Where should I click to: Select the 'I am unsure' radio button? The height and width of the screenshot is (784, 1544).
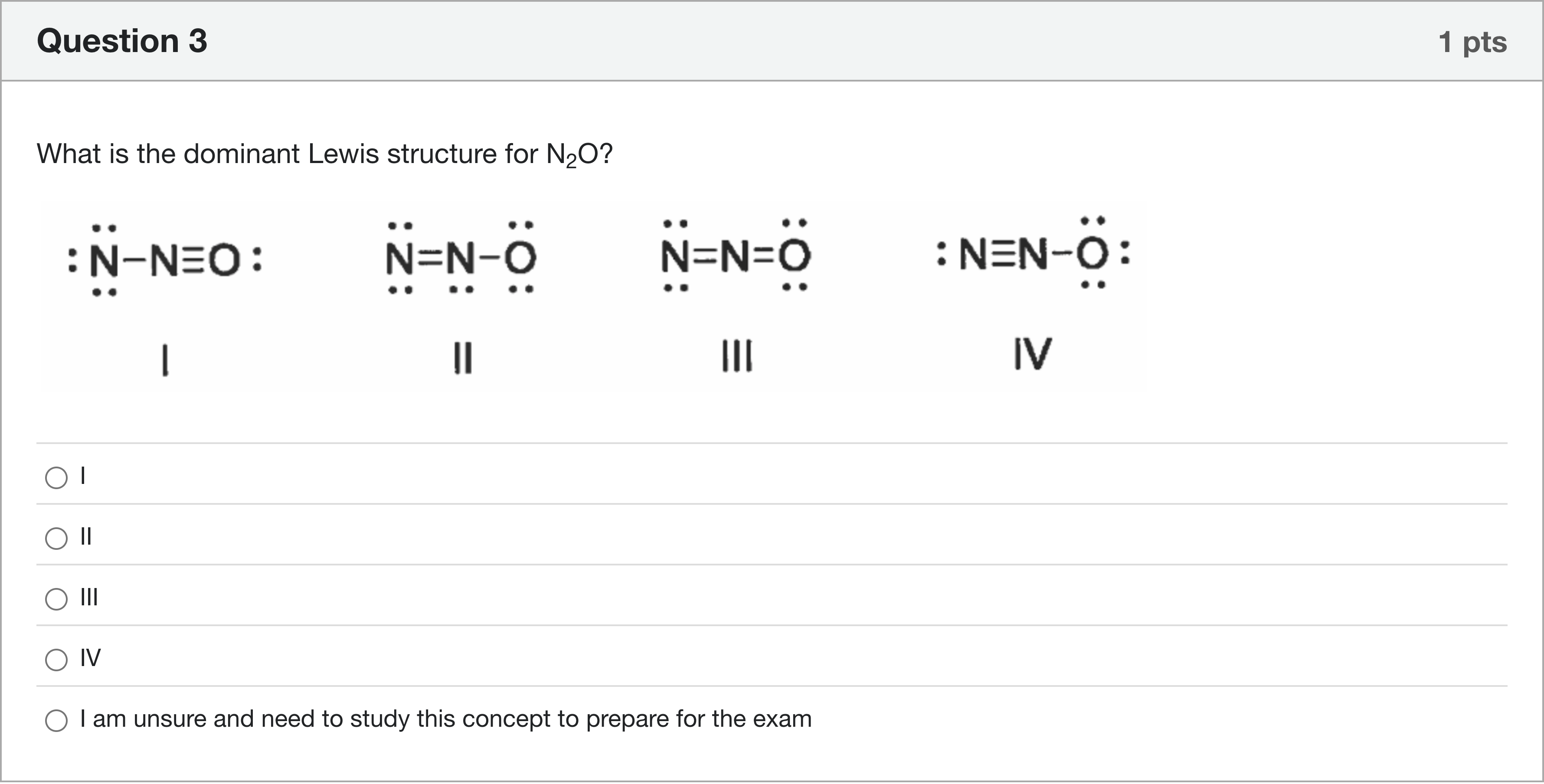(56, 720)
